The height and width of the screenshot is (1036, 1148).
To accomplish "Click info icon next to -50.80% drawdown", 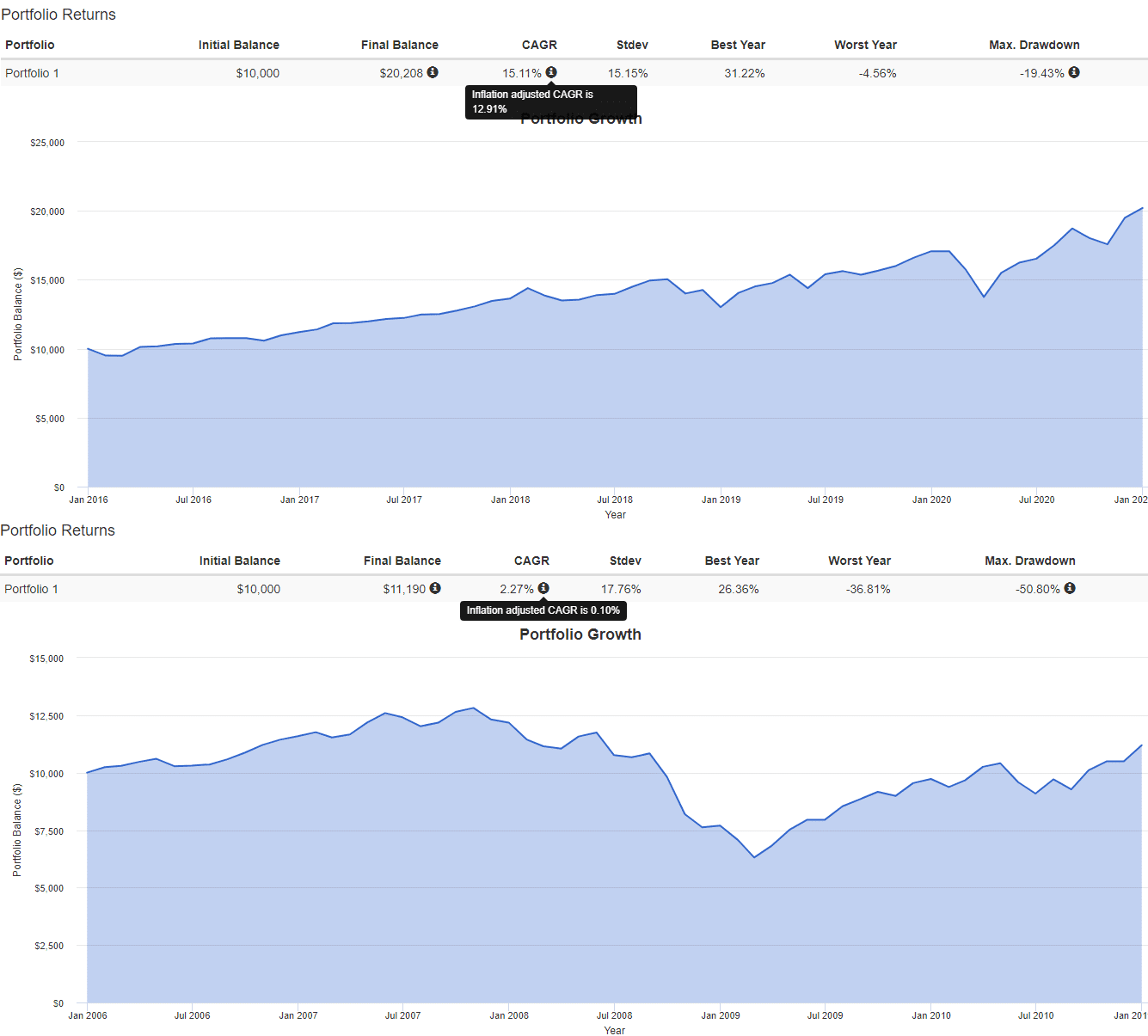I will (1070, 588).
